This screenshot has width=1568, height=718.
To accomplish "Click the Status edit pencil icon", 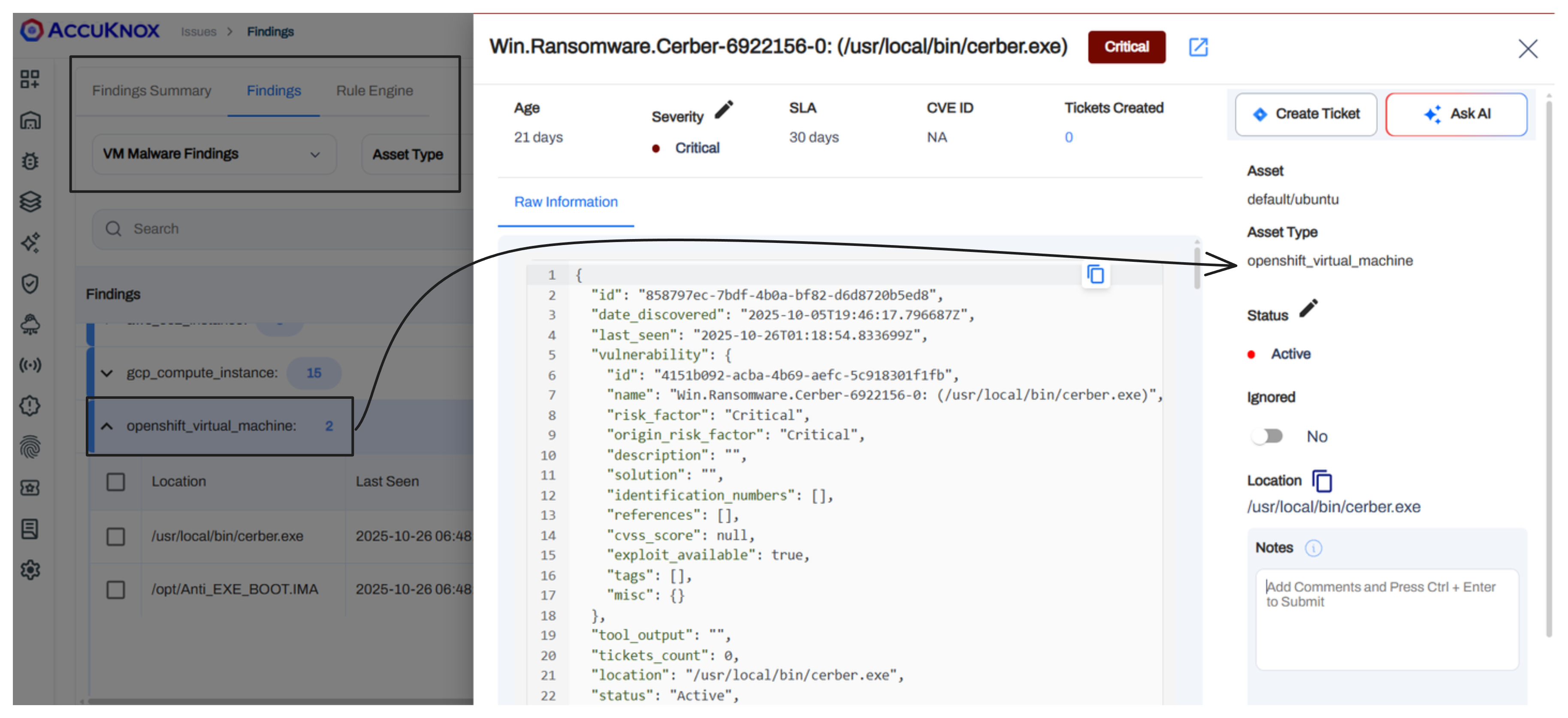I will pyautogui.click(x=1308, y=308).
